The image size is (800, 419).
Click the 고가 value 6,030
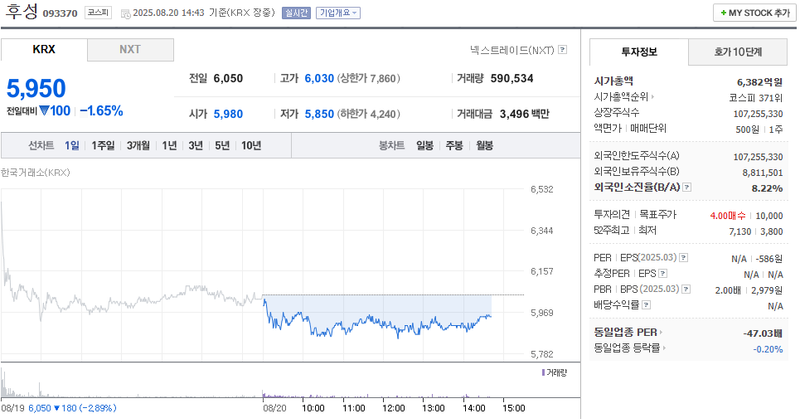[319, 78]
